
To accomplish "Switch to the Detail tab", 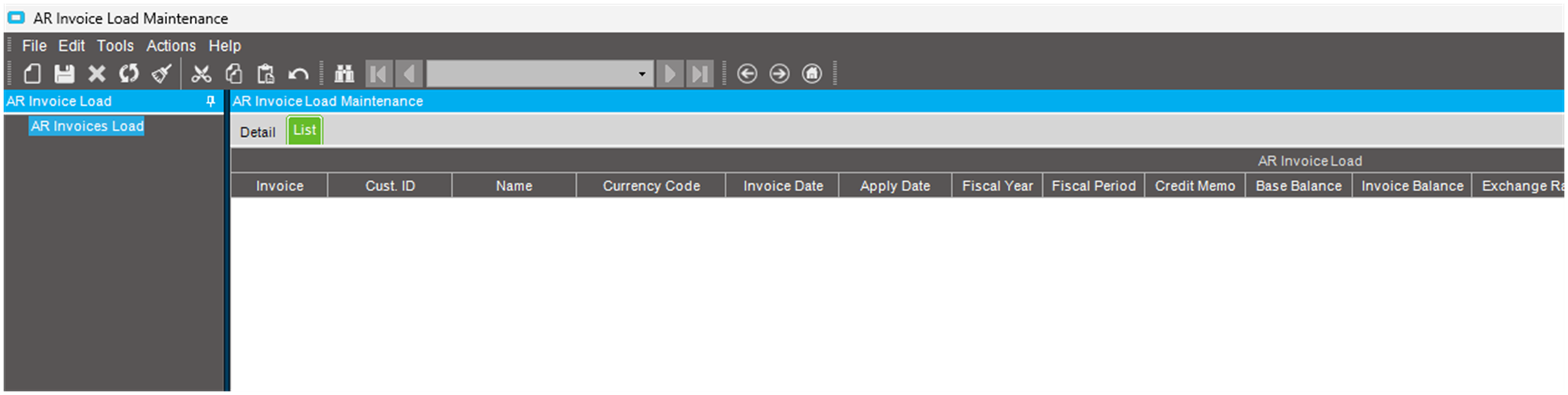I will (258, 132).
